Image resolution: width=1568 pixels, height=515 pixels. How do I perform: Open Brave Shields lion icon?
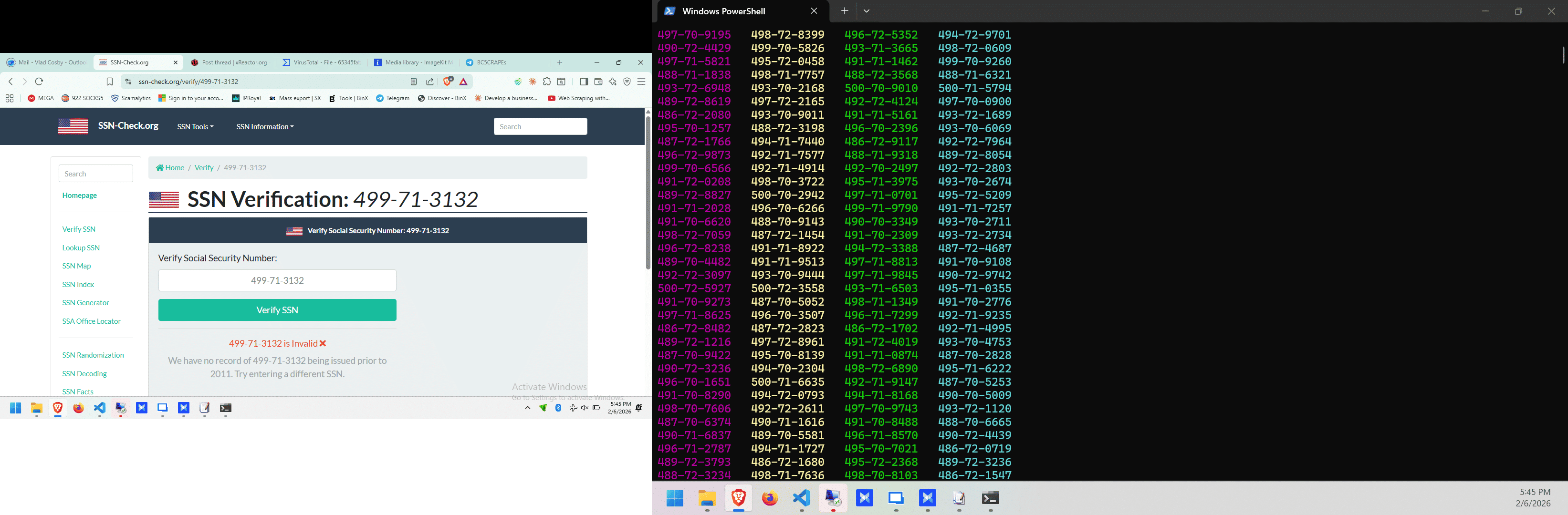pyautogui.click(x=448, y=82)
